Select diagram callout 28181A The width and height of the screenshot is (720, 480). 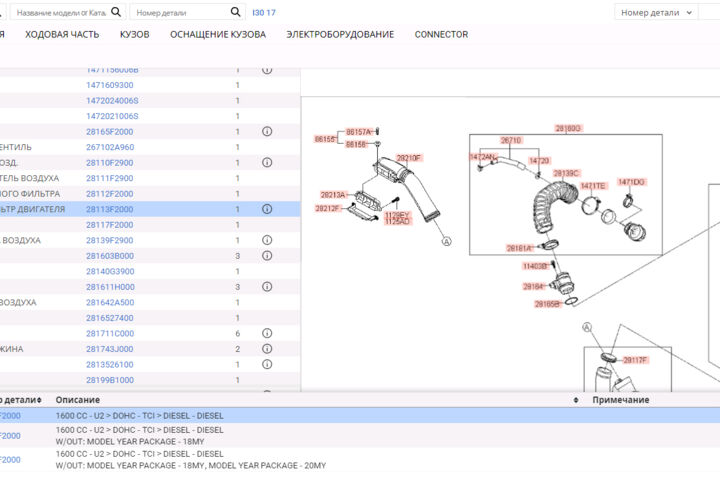519,248
